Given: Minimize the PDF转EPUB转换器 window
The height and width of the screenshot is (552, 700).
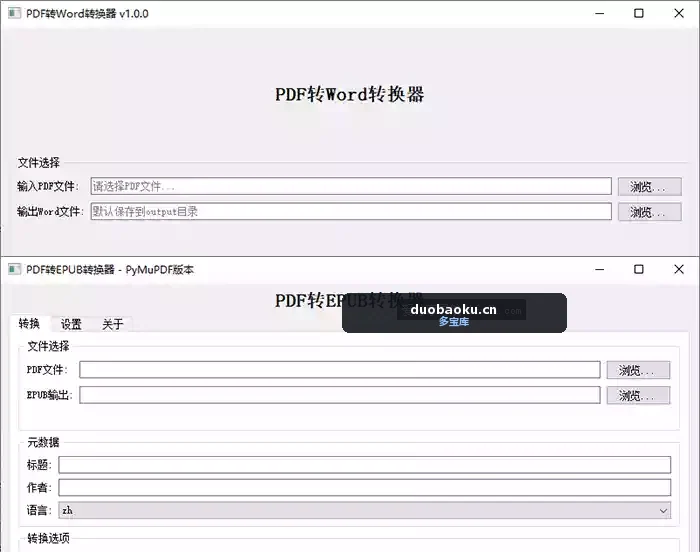Looking at the screenshot, I should click(600, 269).
